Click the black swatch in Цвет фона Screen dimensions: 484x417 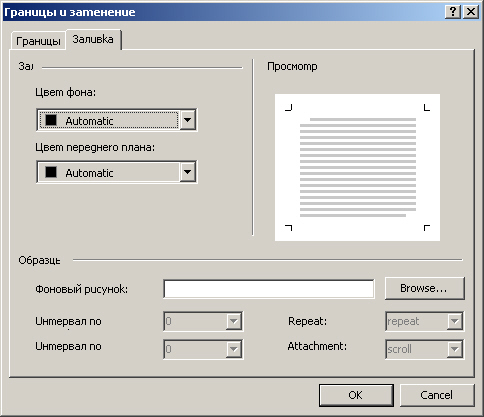(x=51, y=120)
